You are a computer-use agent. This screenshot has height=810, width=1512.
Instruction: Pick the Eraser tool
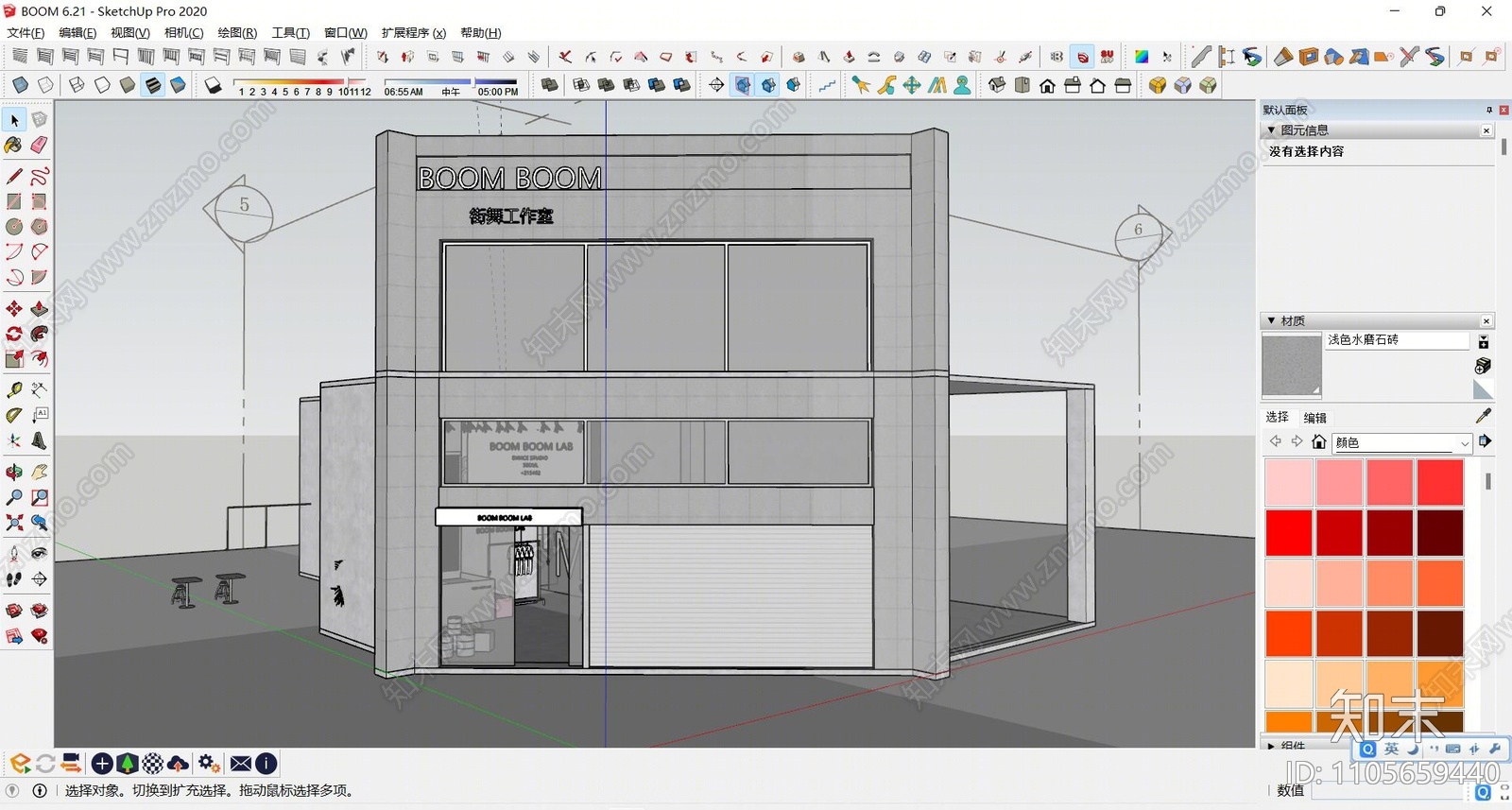click(x=39, y=145)
